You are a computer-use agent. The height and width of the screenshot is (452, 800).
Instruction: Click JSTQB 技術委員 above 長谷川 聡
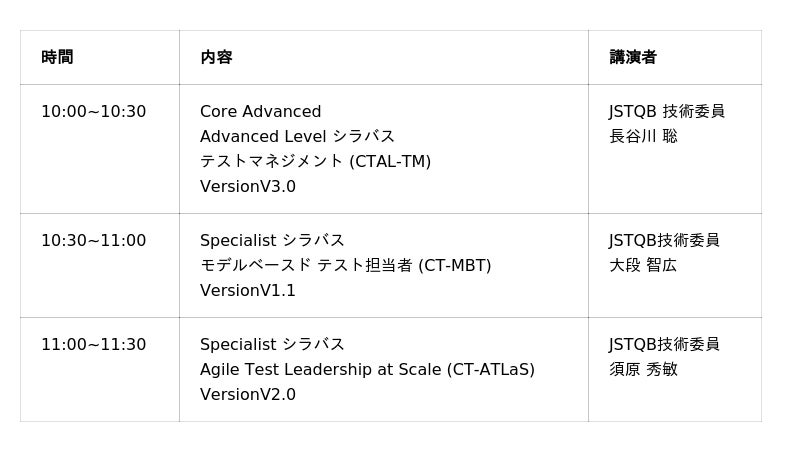point(667,112)
